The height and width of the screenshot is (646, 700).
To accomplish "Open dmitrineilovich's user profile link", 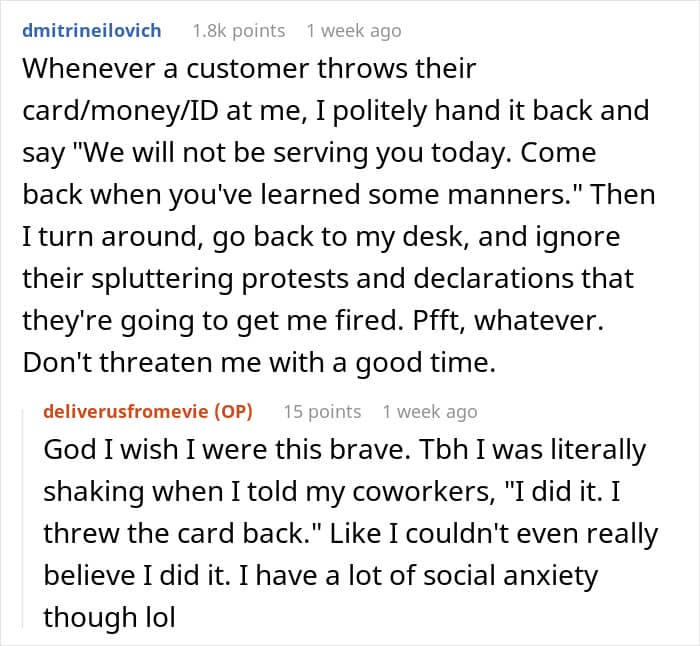I will tap(92, 31).
